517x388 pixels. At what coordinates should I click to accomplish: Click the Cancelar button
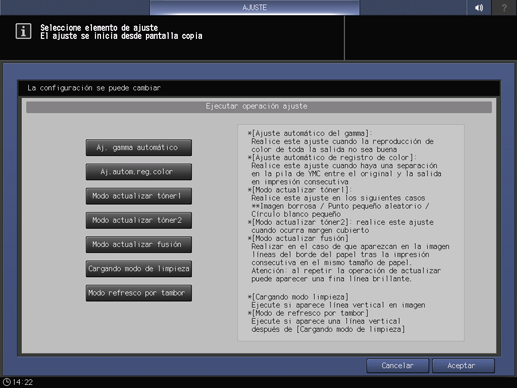click(x=397, y=366)
